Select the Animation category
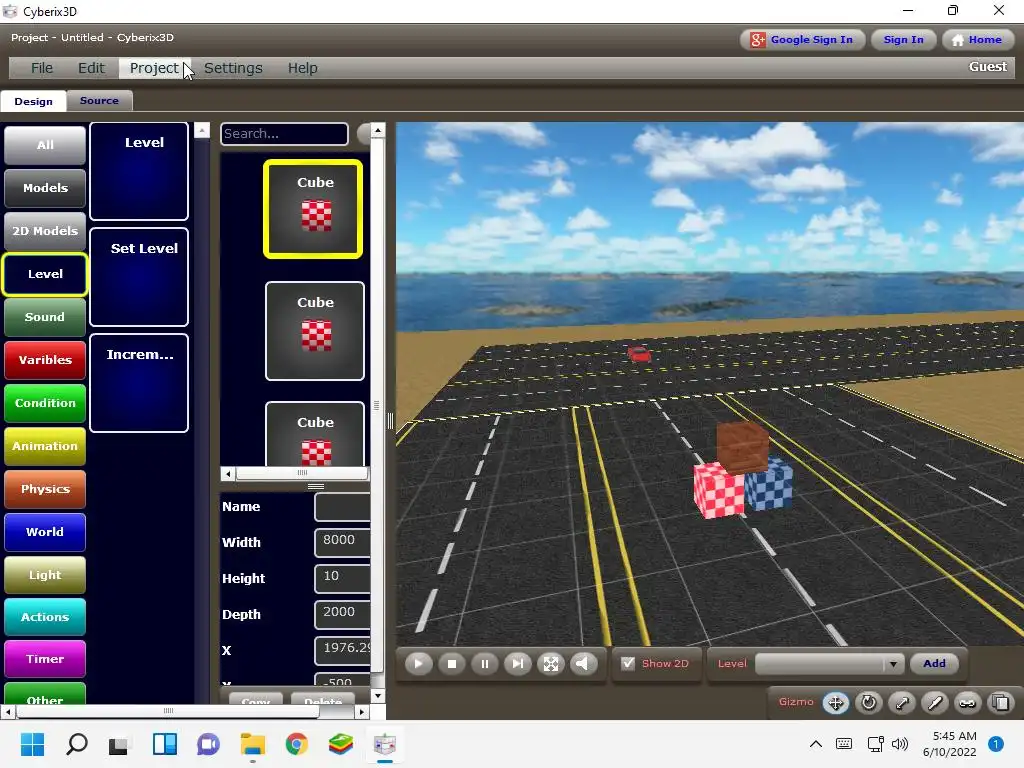The image size is (1024, 768). point(45,446)
